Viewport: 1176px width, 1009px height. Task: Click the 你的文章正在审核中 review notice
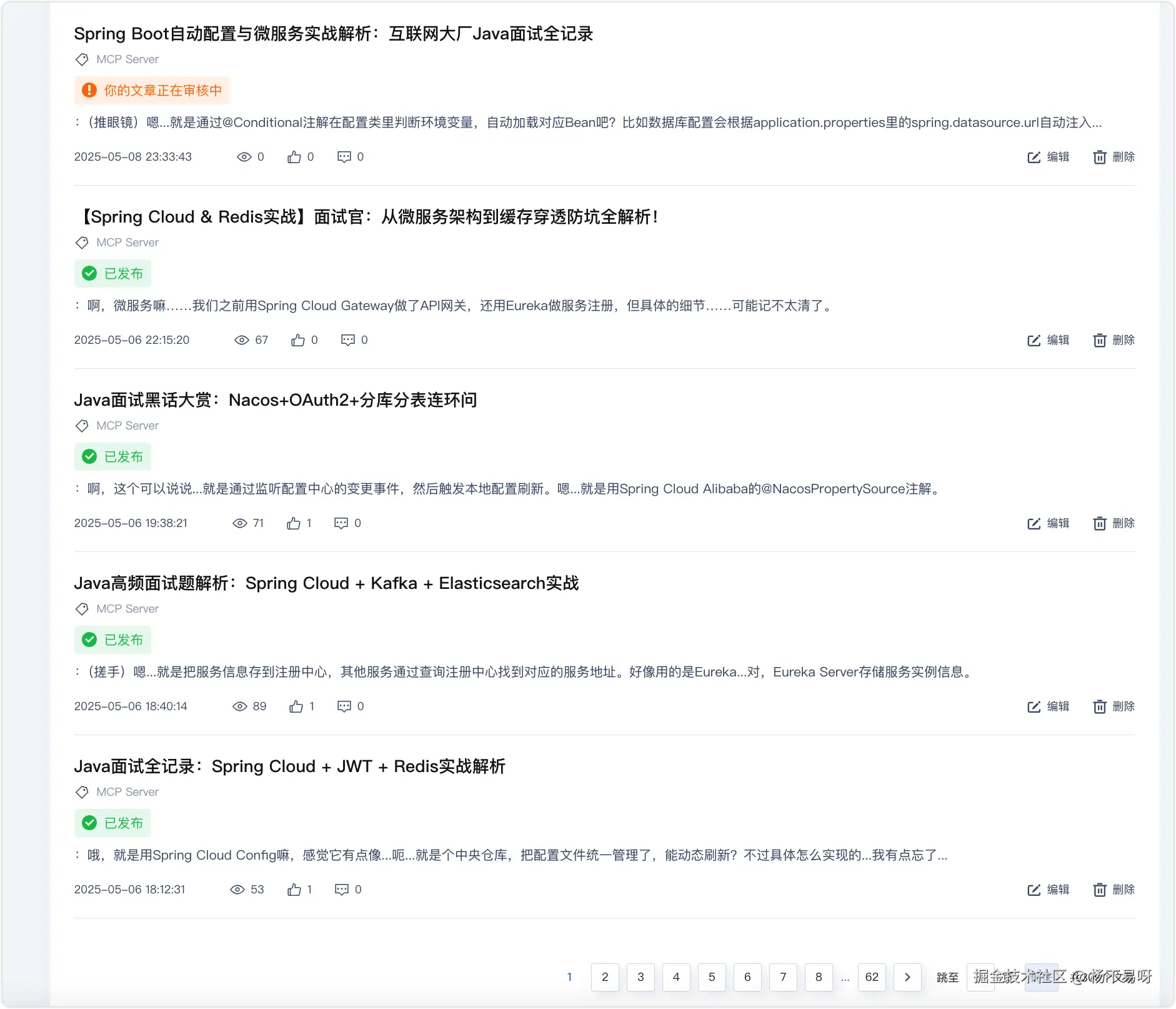click(x=152, y=91)
